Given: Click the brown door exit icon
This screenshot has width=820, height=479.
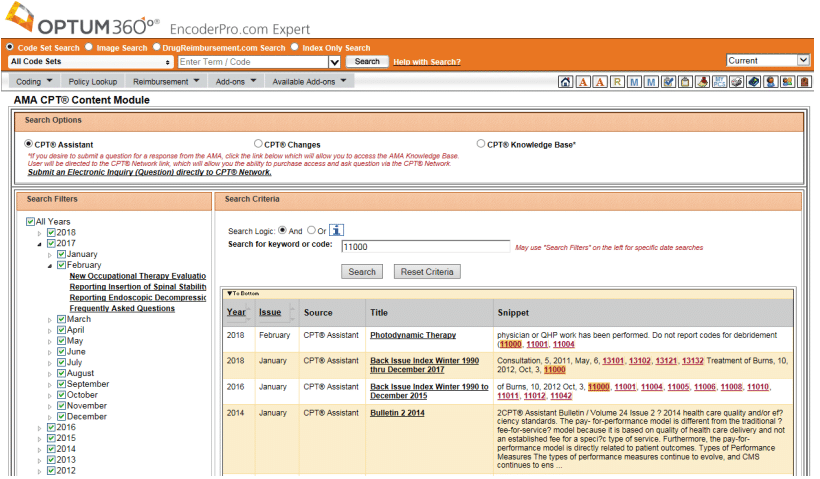Looking at the screenshot, I should click(804, 82).
